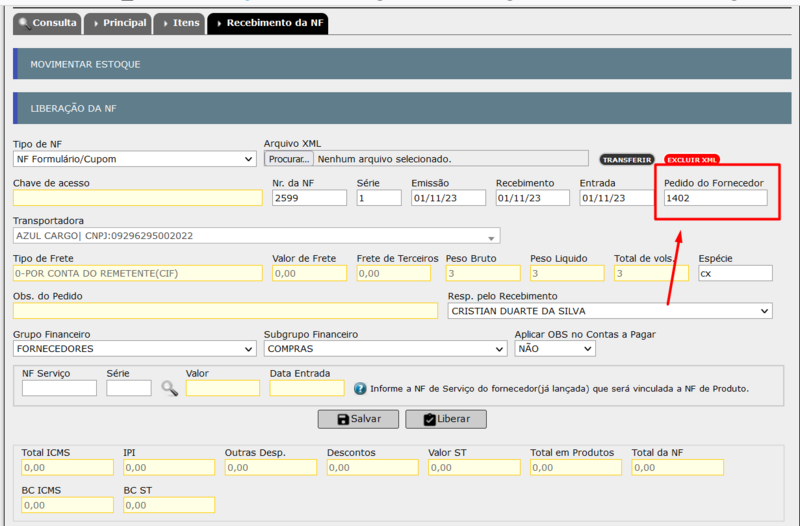Viewport: 800px width, 526px height.
Task: Switch to the Principal tab
Action: (x=118, y=23)
